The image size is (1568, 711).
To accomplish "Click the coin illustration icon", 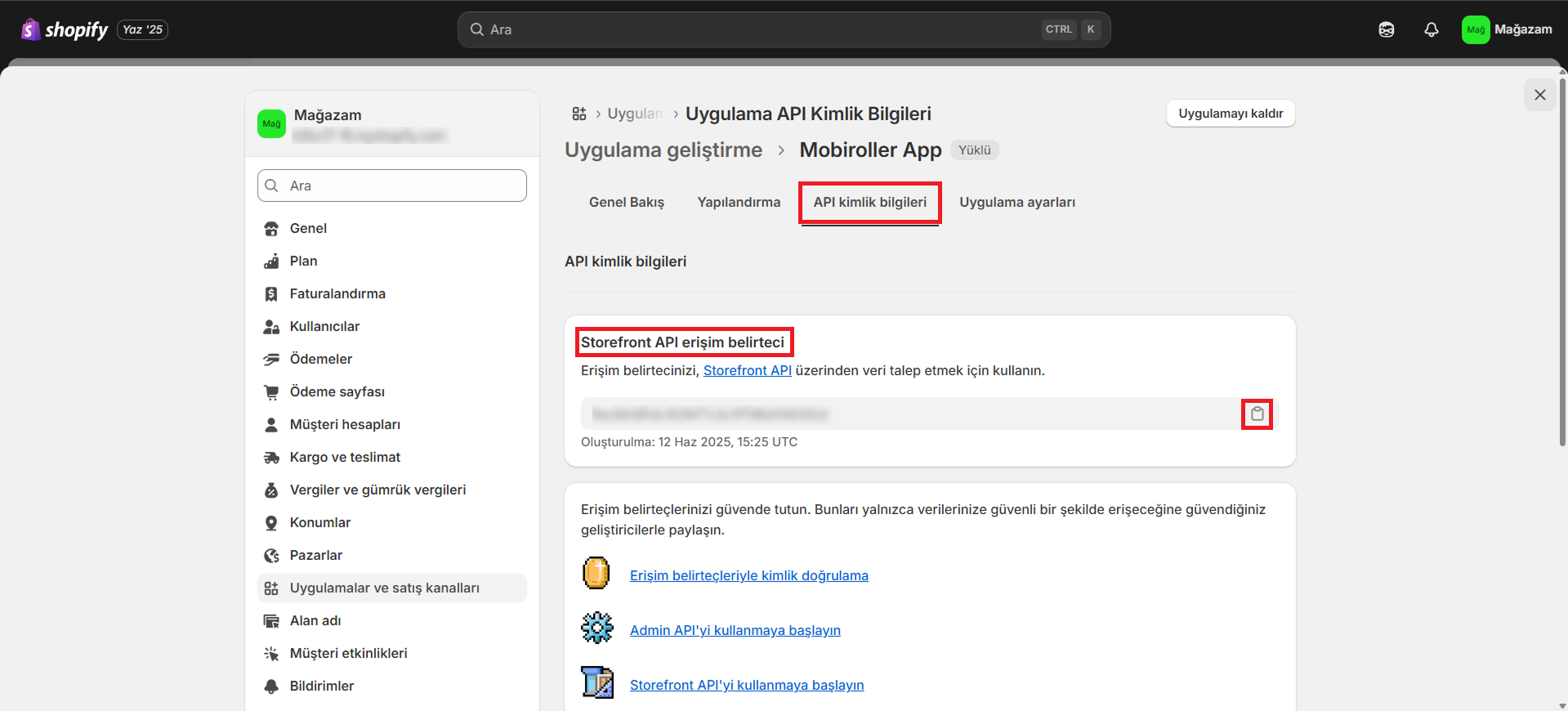I will click(596, 573).
